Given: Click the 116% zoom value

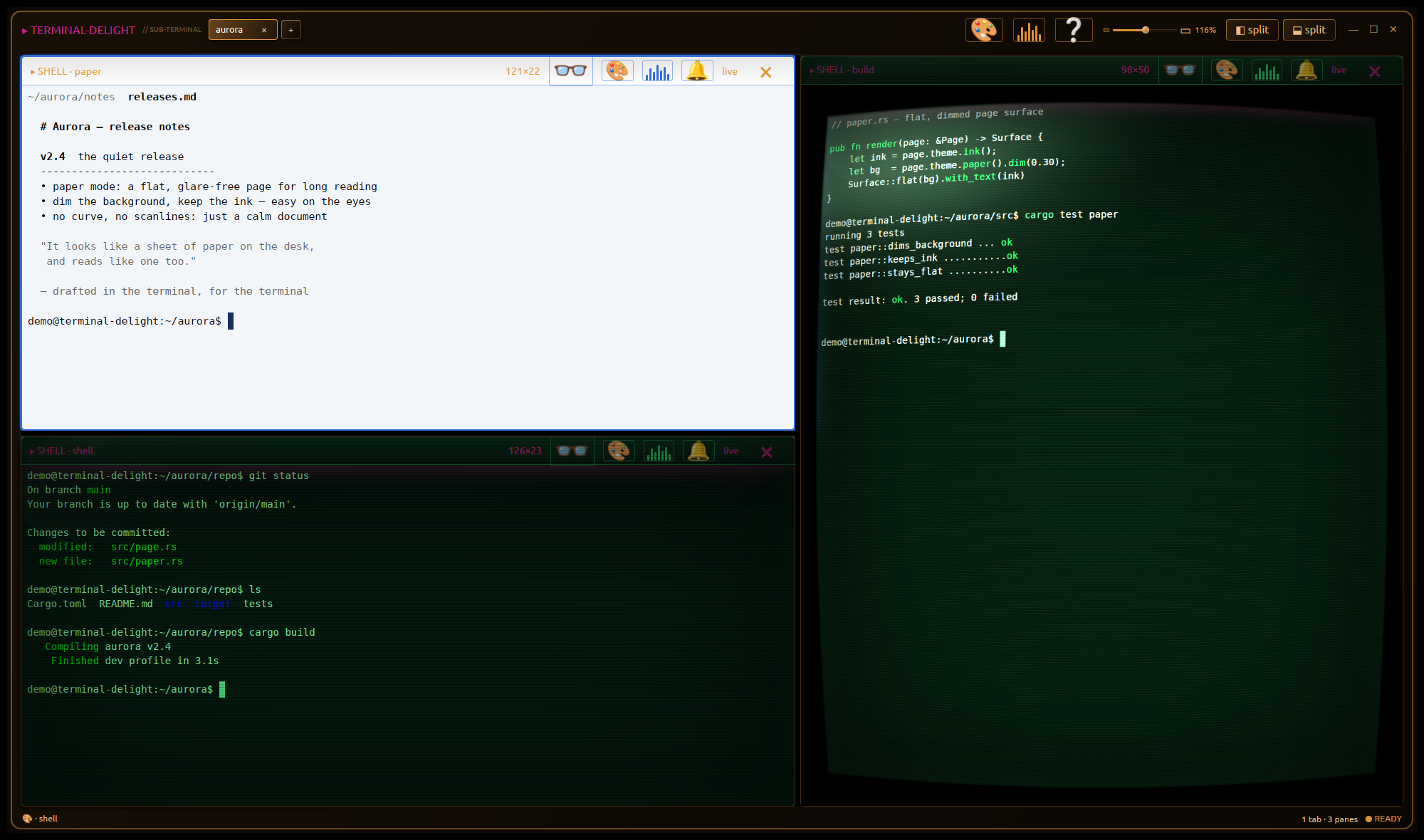Looking at the screenshot, I should tap(1205, 30).
